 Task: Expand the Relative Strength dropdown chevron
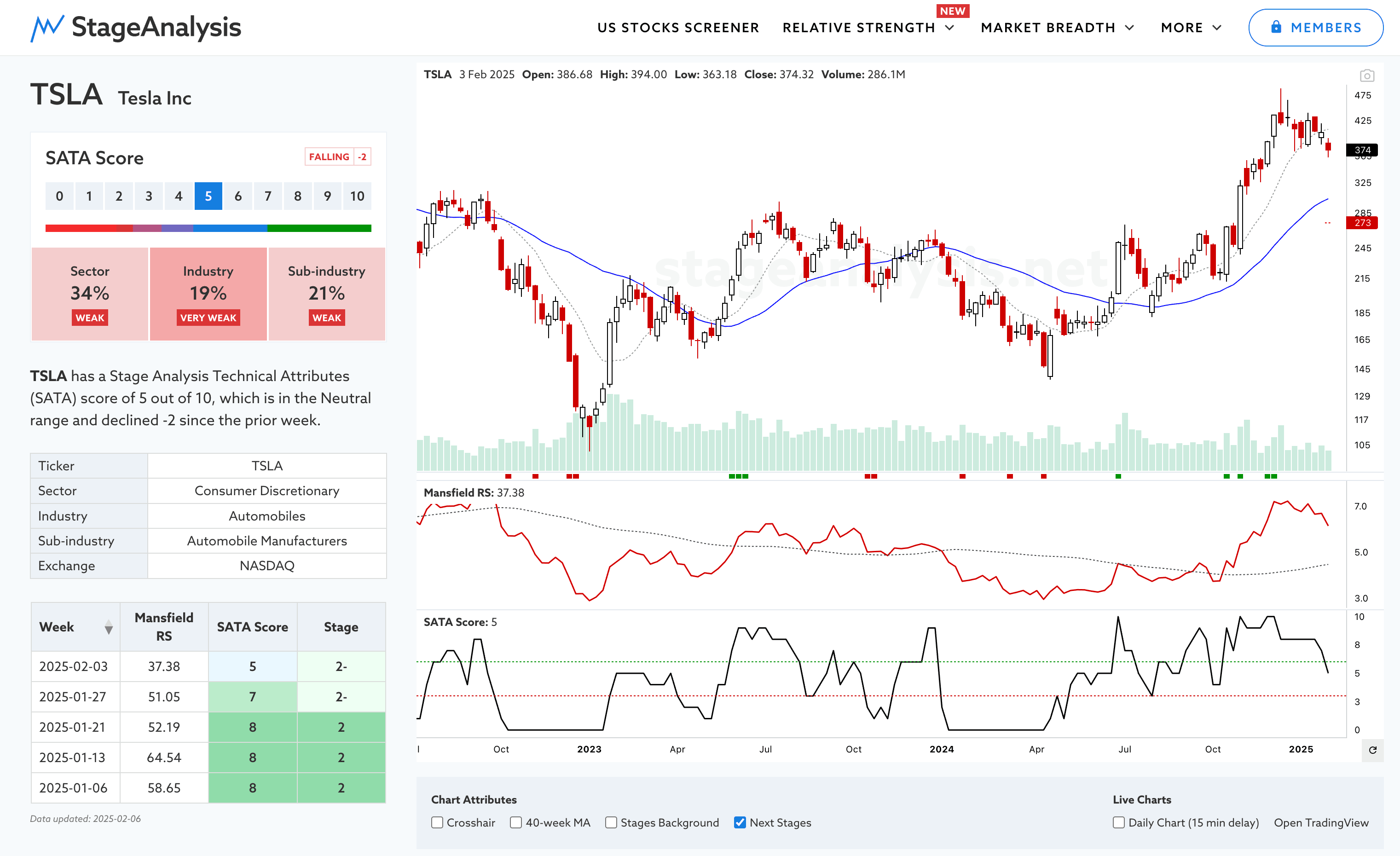click(x=949, y=28)
